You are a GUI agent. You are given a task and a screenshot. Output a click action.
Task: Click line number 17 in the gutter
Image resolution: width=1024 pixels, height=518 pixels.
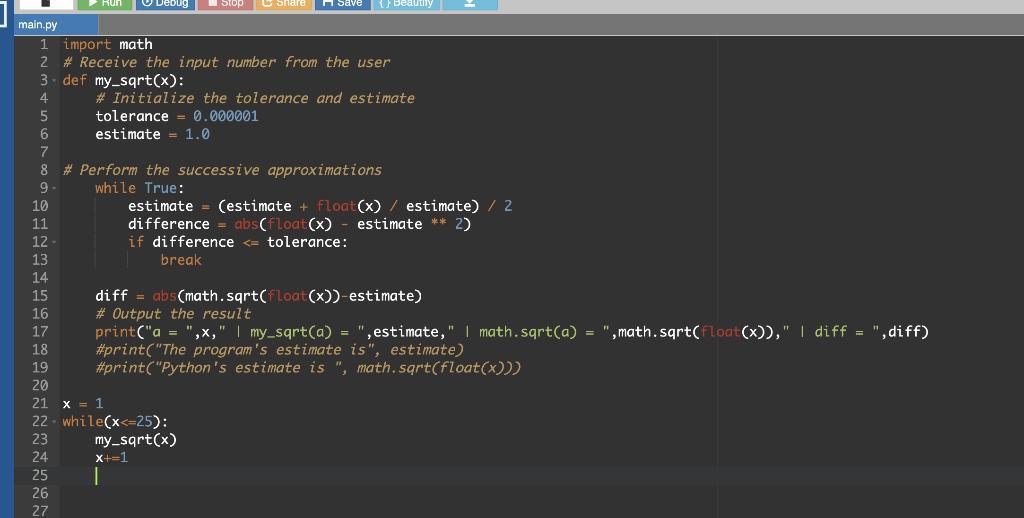tap(40, 332)
